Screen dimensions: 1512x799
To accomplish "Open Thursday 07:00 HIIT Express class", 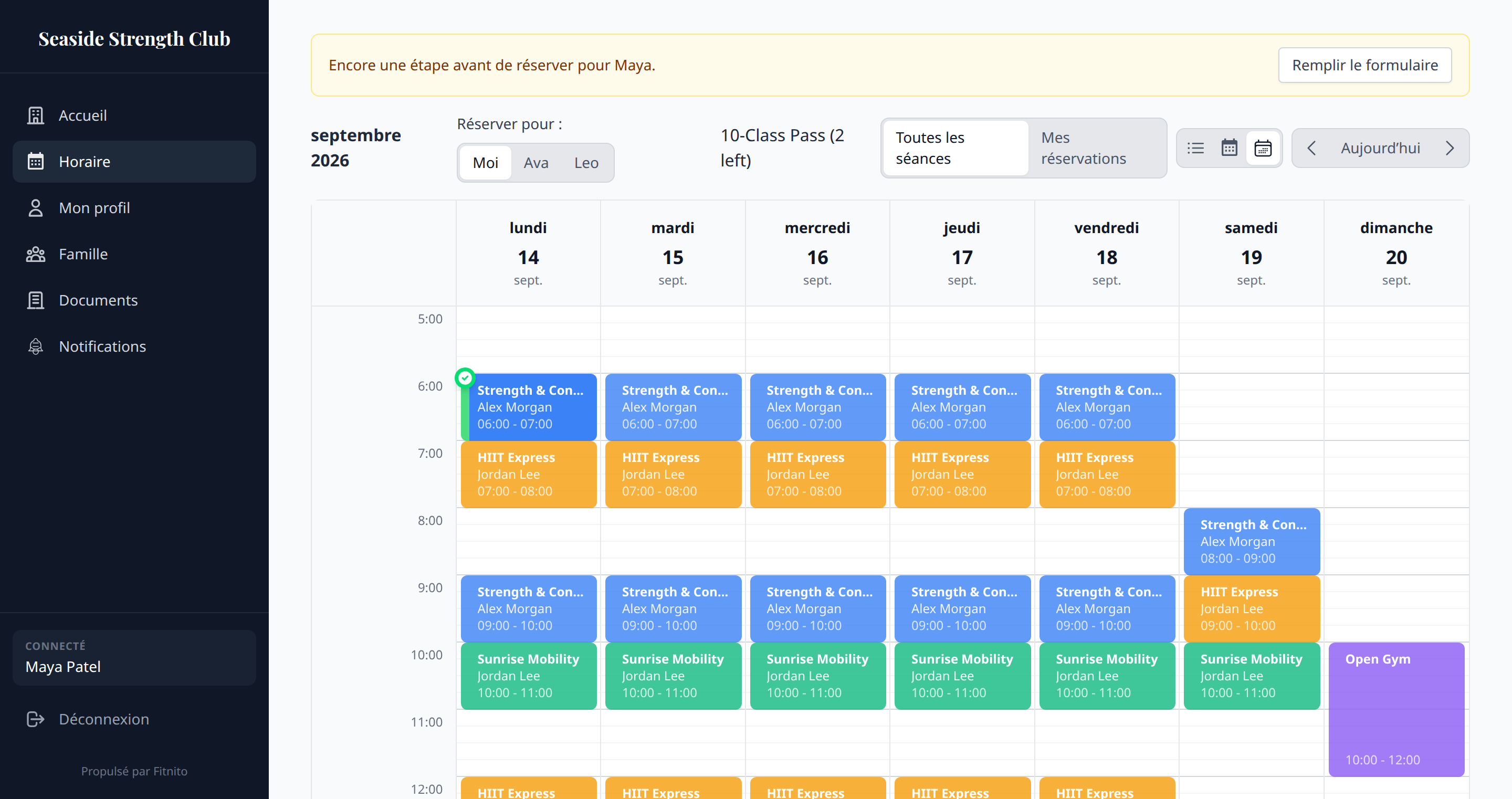I will click(963, 475).
